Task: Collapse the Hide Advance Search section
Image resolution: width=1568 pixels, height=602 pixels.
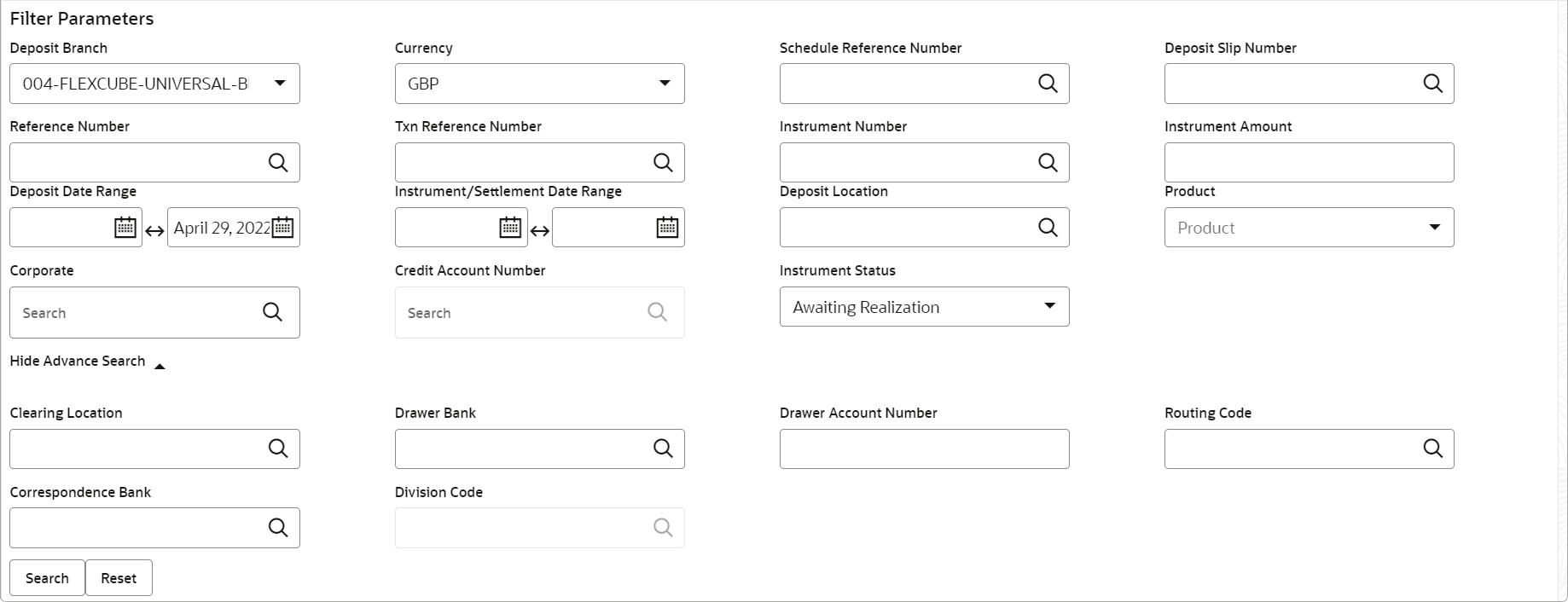Action: click(x=87, y=362)
